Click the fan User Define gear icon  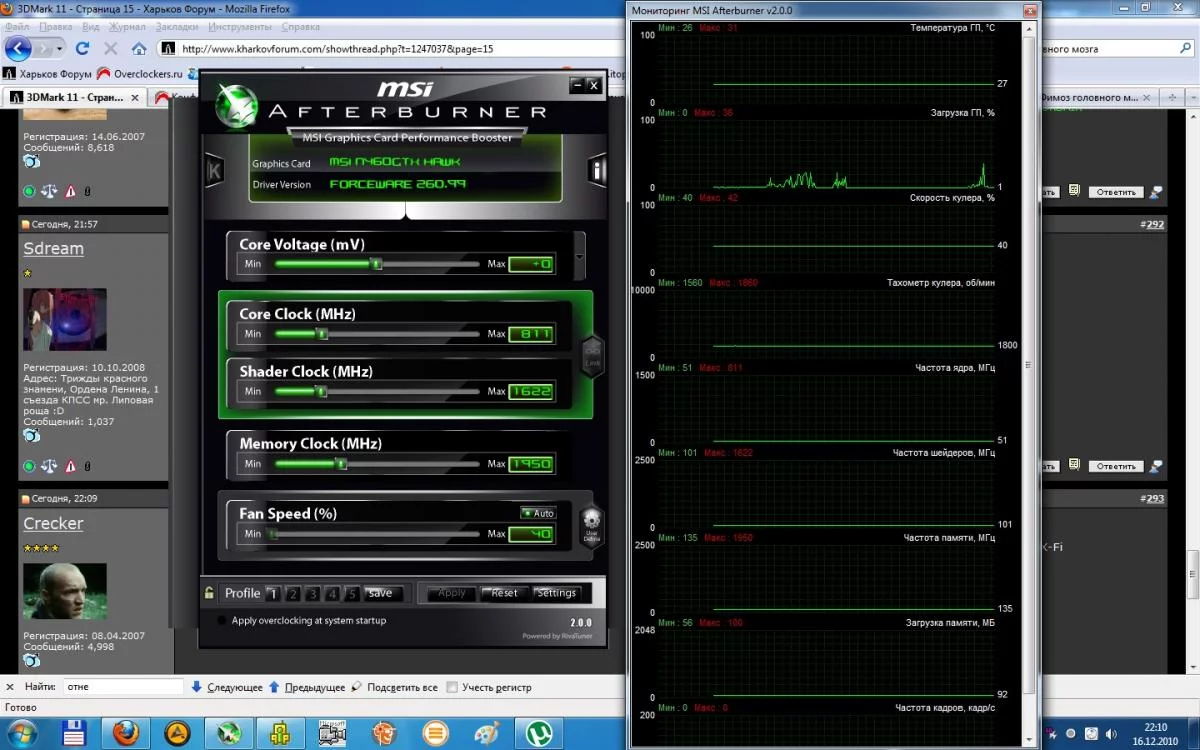point(591,525)
